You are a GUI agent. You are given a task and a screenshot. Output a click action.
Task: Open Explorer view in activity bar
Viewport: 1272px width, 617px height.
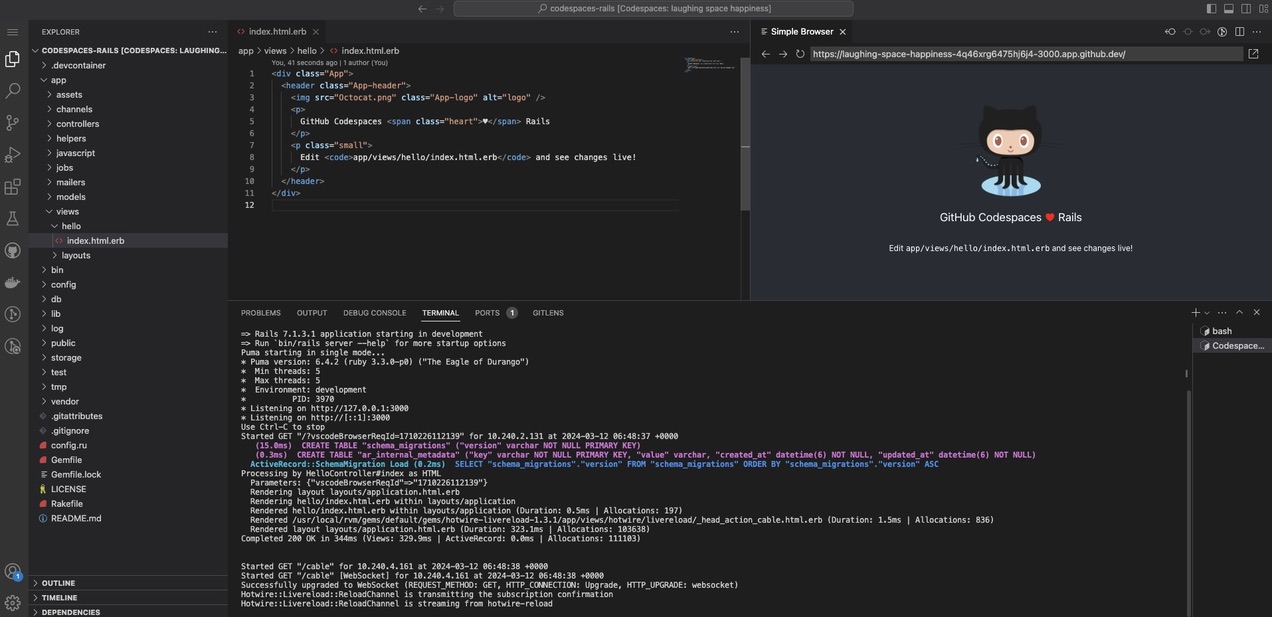click(13, 59)
